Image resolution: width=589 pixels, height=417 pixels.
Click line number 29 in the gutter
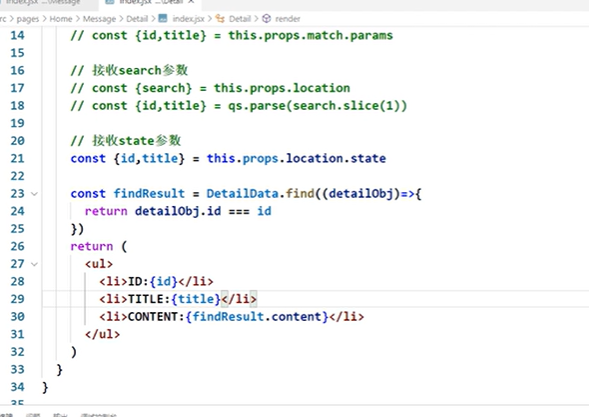17,299
